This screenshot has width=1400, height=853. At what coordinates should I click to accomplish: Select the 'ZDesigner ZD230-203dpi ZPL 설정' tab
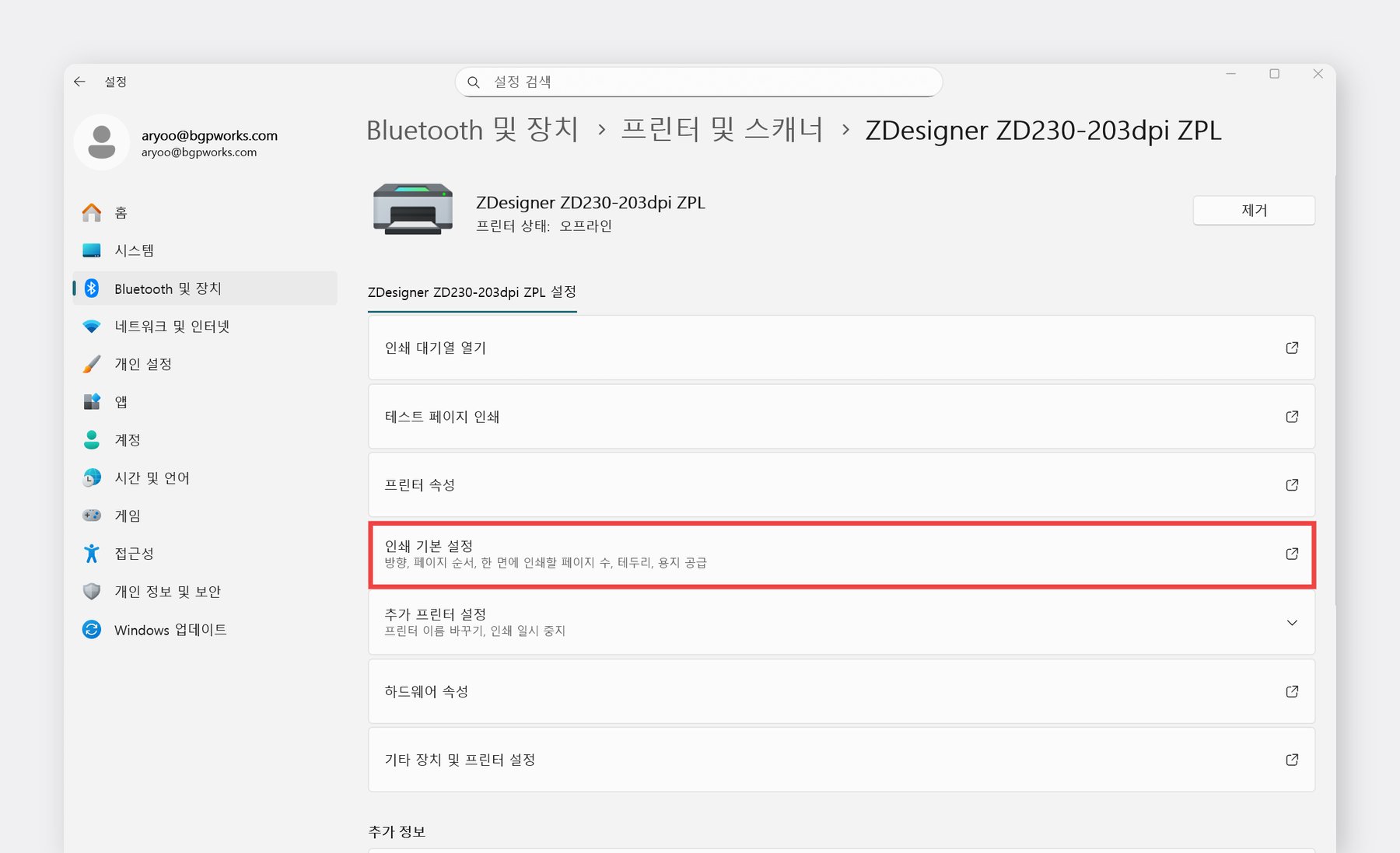coord(471,292)
